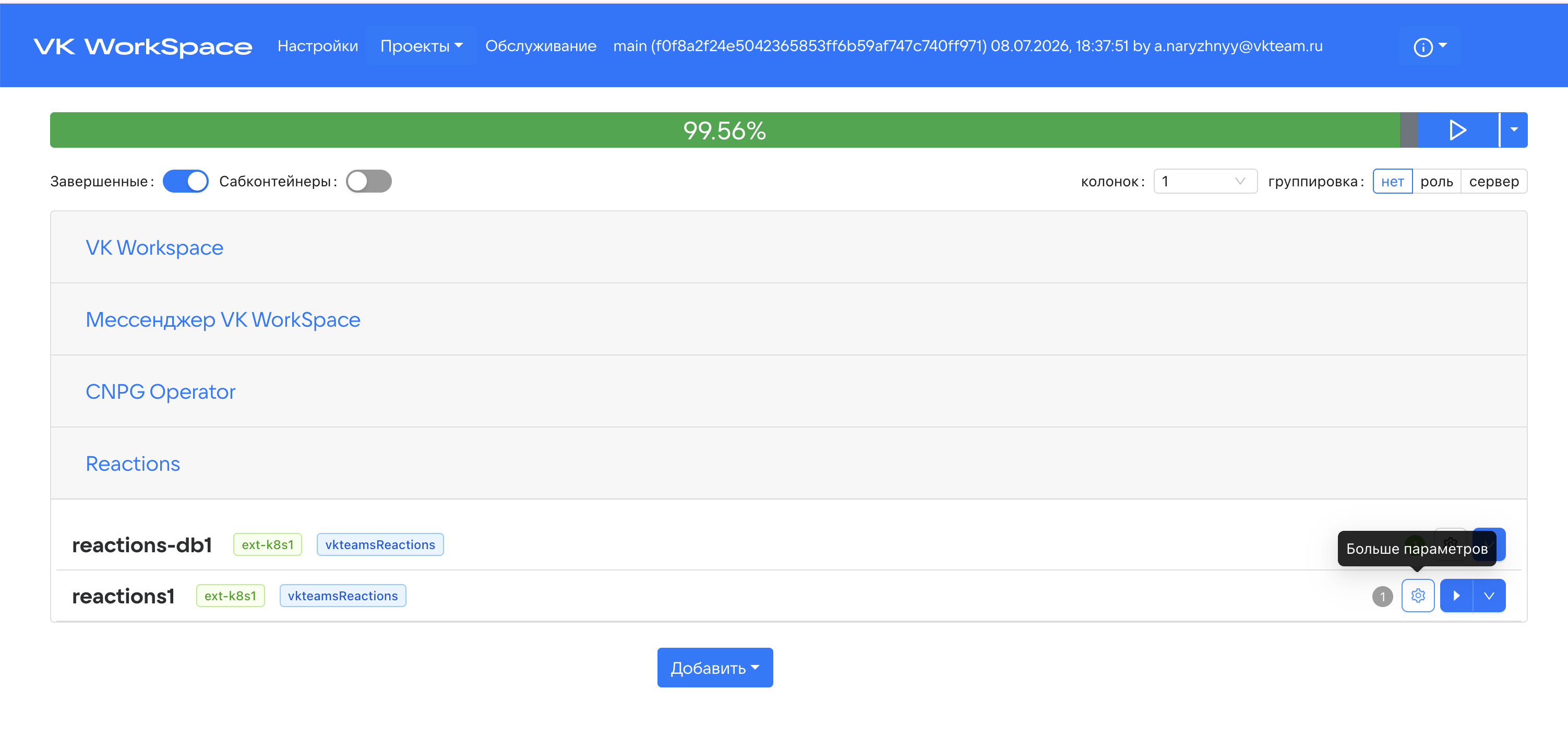This screenshot has width=1568, height=737.
Task: Select the reactions1 row title
Action: click(x=123, y=596)
